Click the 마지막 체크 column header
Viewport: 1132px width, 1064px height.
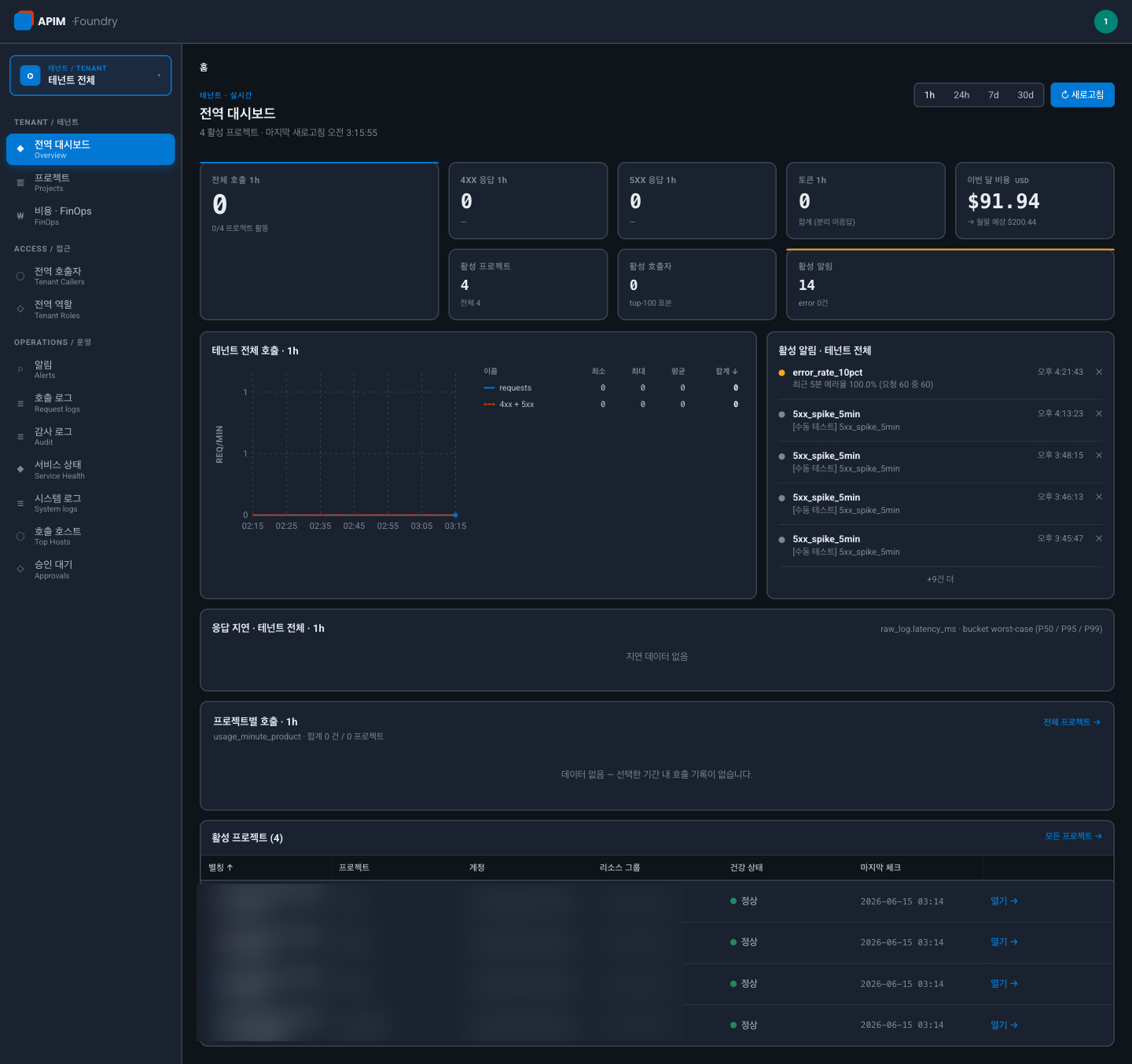tap(880, 868)
